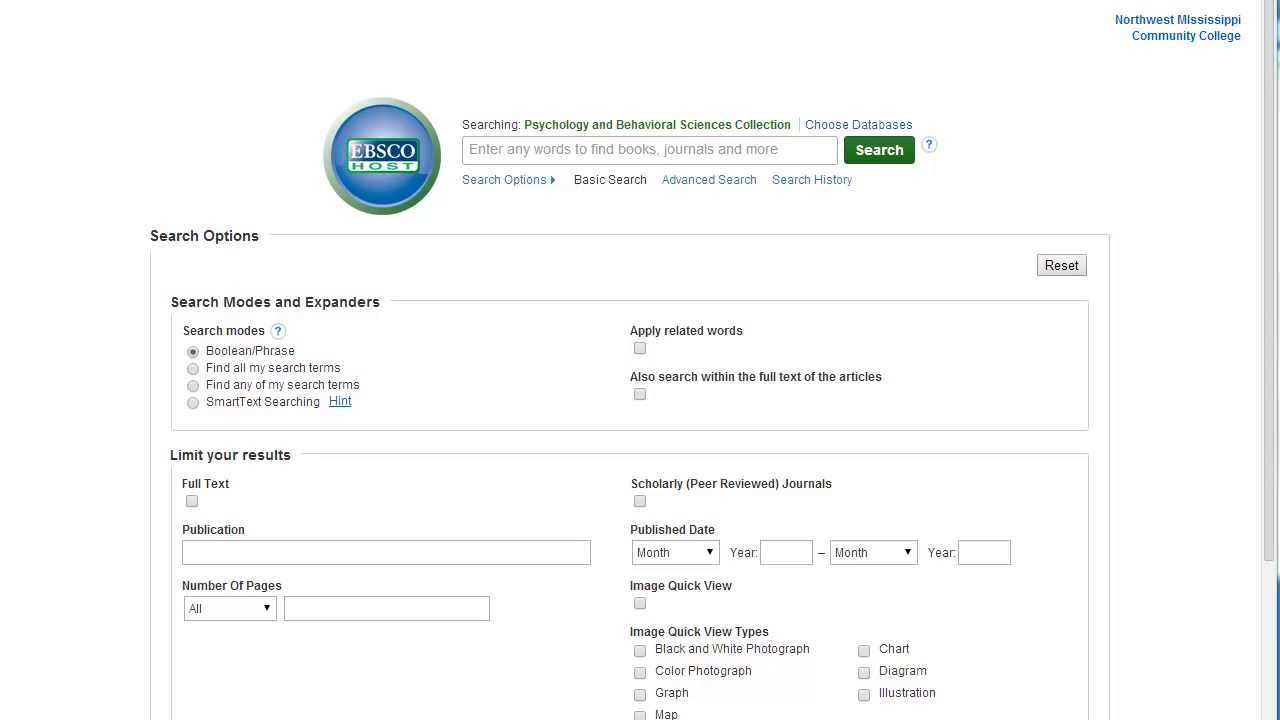Open Choose Databases link
The height and width of the screenshot is (720, 1280).
(859, 125)
